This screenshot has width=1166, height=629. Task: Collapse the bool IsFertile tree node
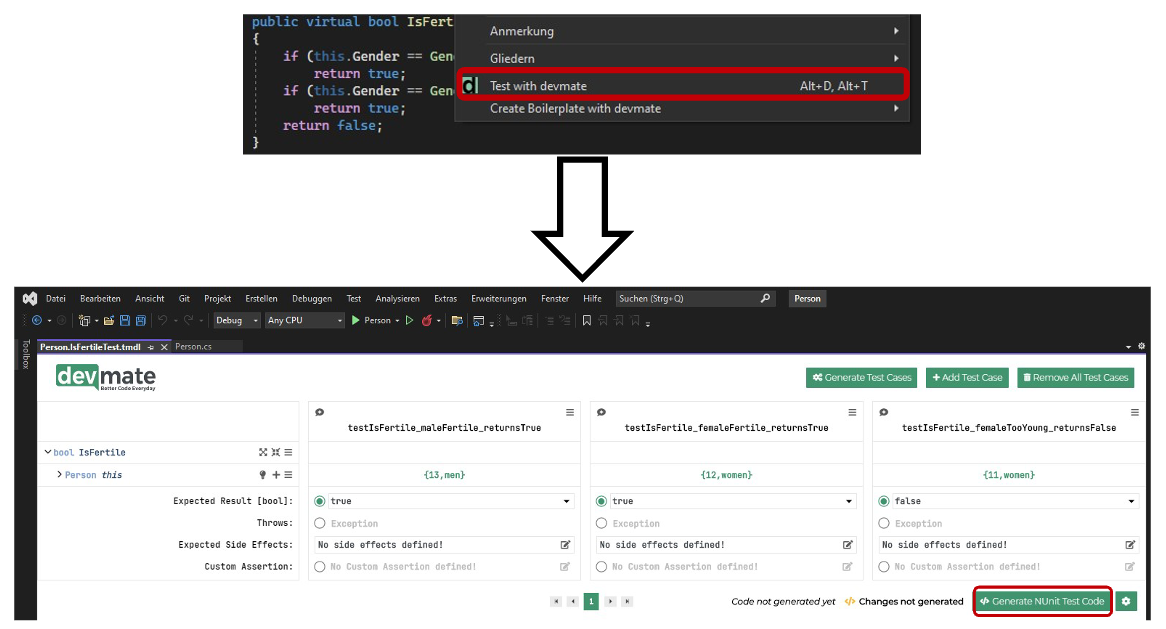pyautogui.click(x=48, y=452)
